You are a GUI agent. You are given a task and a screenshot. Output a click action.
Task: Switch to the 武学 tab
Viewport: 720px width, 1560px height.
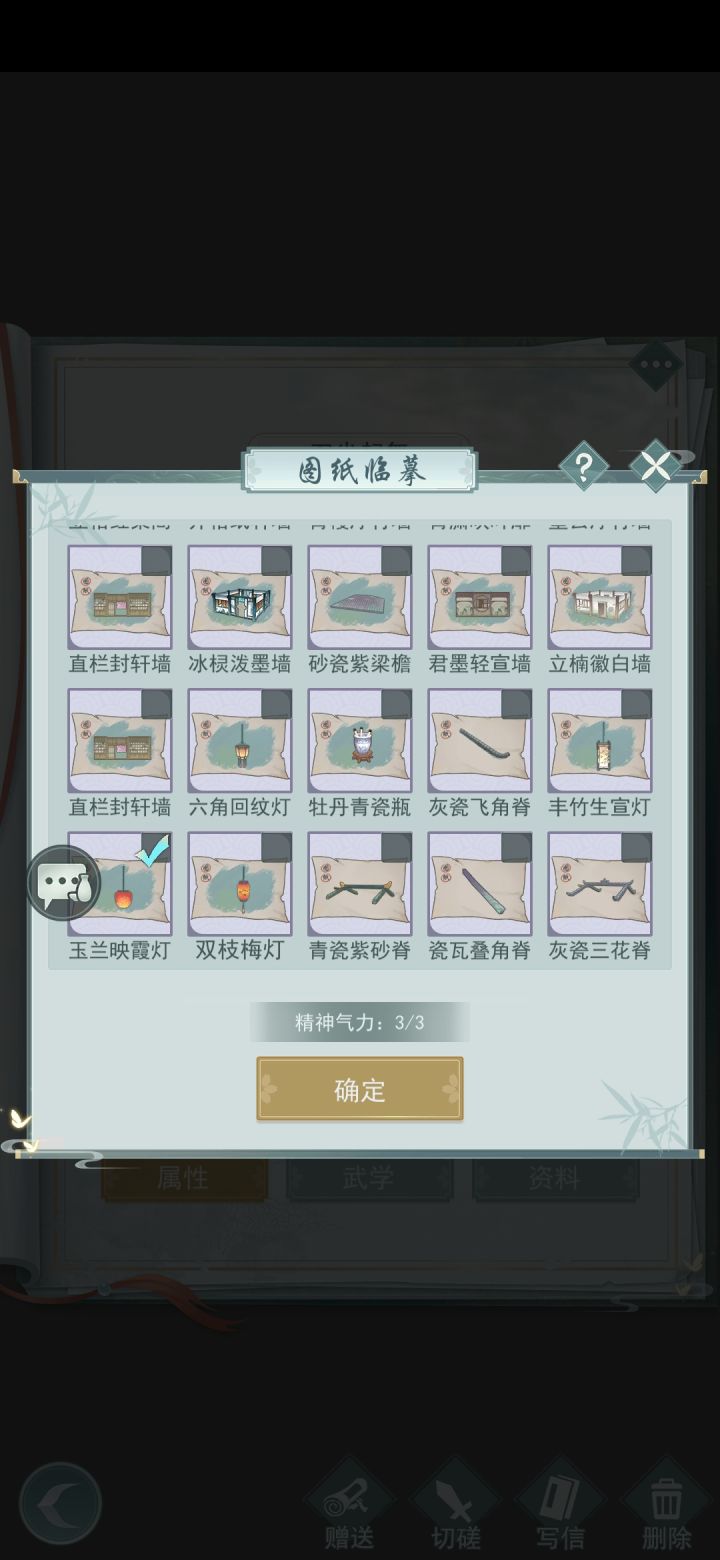point(369,1179)
